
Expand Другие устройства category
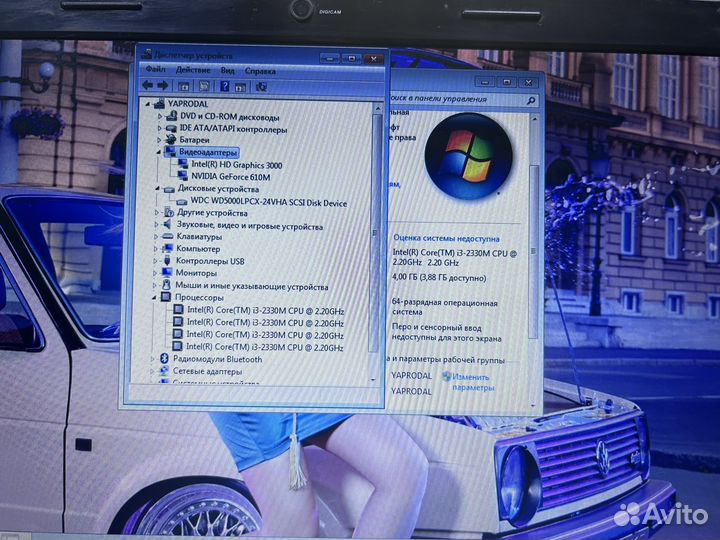[157, 212]
